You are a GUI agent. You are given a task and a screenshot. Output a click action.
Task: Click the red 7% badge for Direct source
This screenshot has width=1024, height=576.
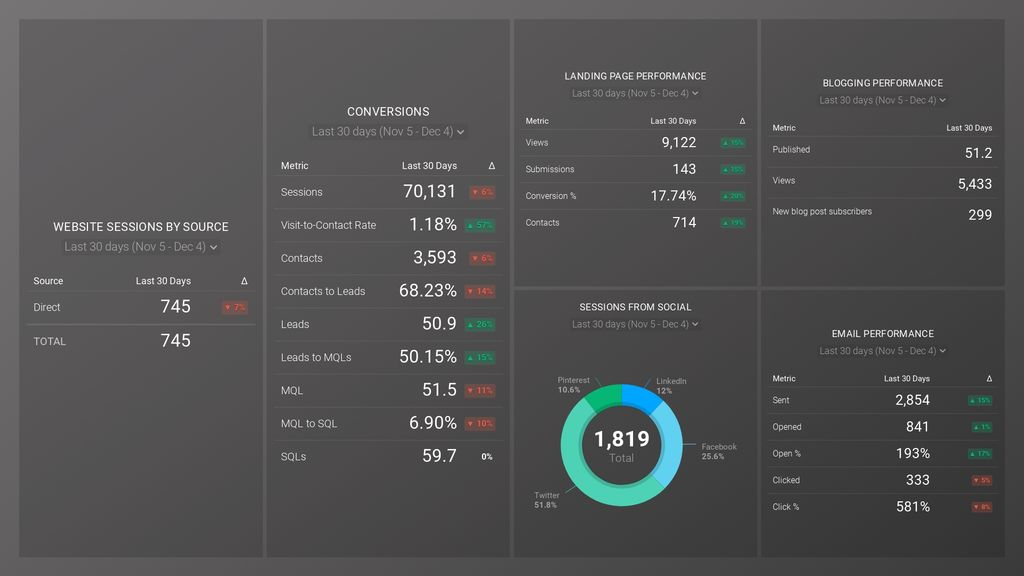[x=235, y=307]
